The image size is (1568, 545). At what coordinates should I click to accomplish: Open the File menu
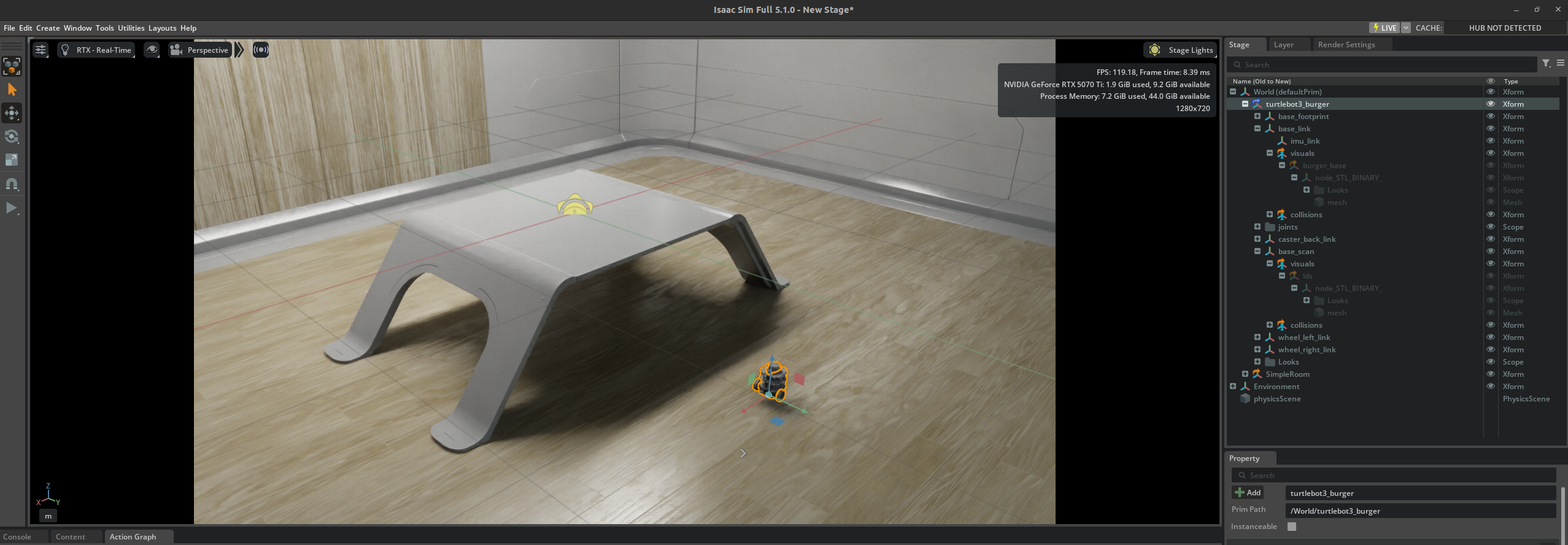tap(9, 28)
